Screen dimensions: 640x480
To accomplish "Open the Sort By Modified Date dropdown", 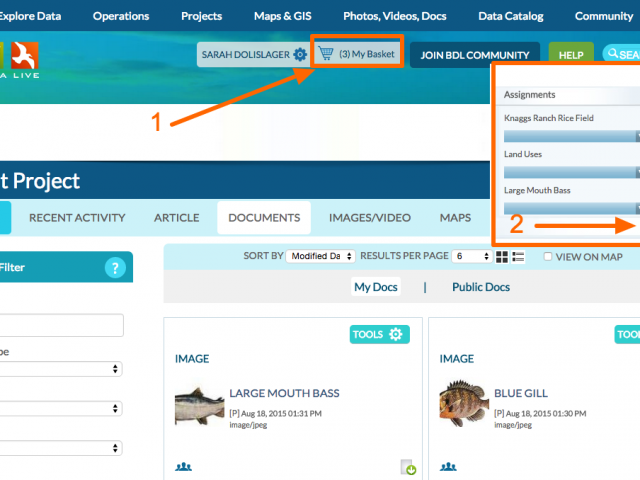I will pyautogui.click(x=320, y=256).
